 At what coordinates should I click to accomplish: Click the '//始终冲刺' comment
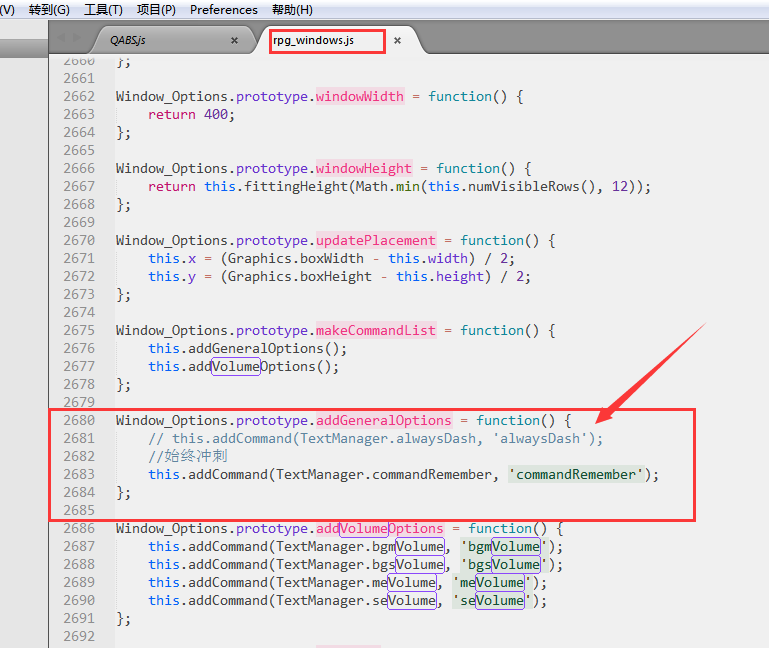(188, 456)
